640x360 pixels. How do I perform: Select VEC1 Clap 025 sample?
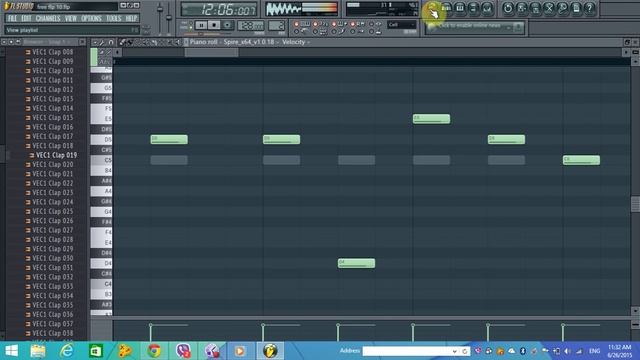tap(52, 211)
